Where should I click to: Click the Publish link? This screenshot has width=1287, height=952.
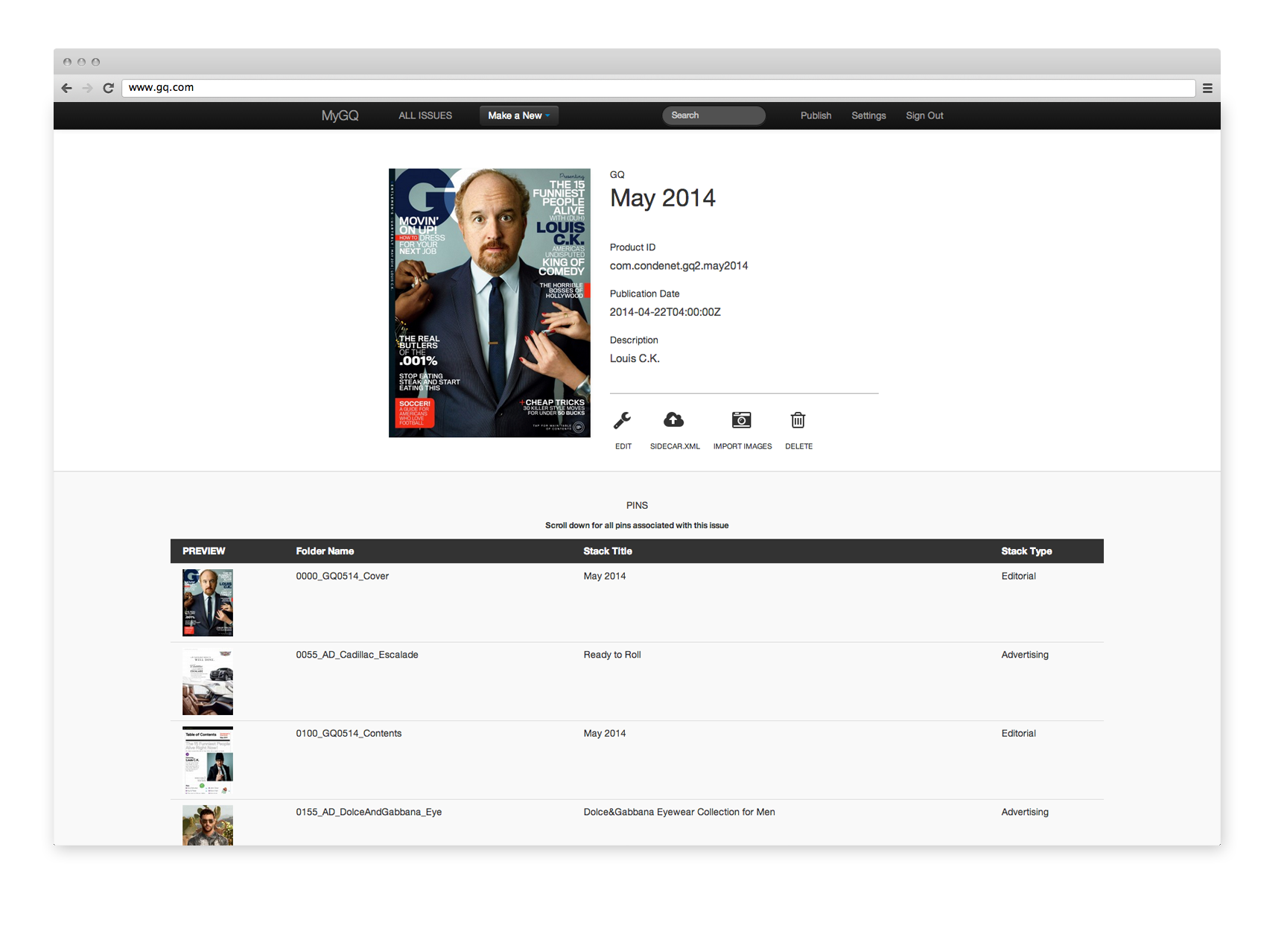pos(816,115)
